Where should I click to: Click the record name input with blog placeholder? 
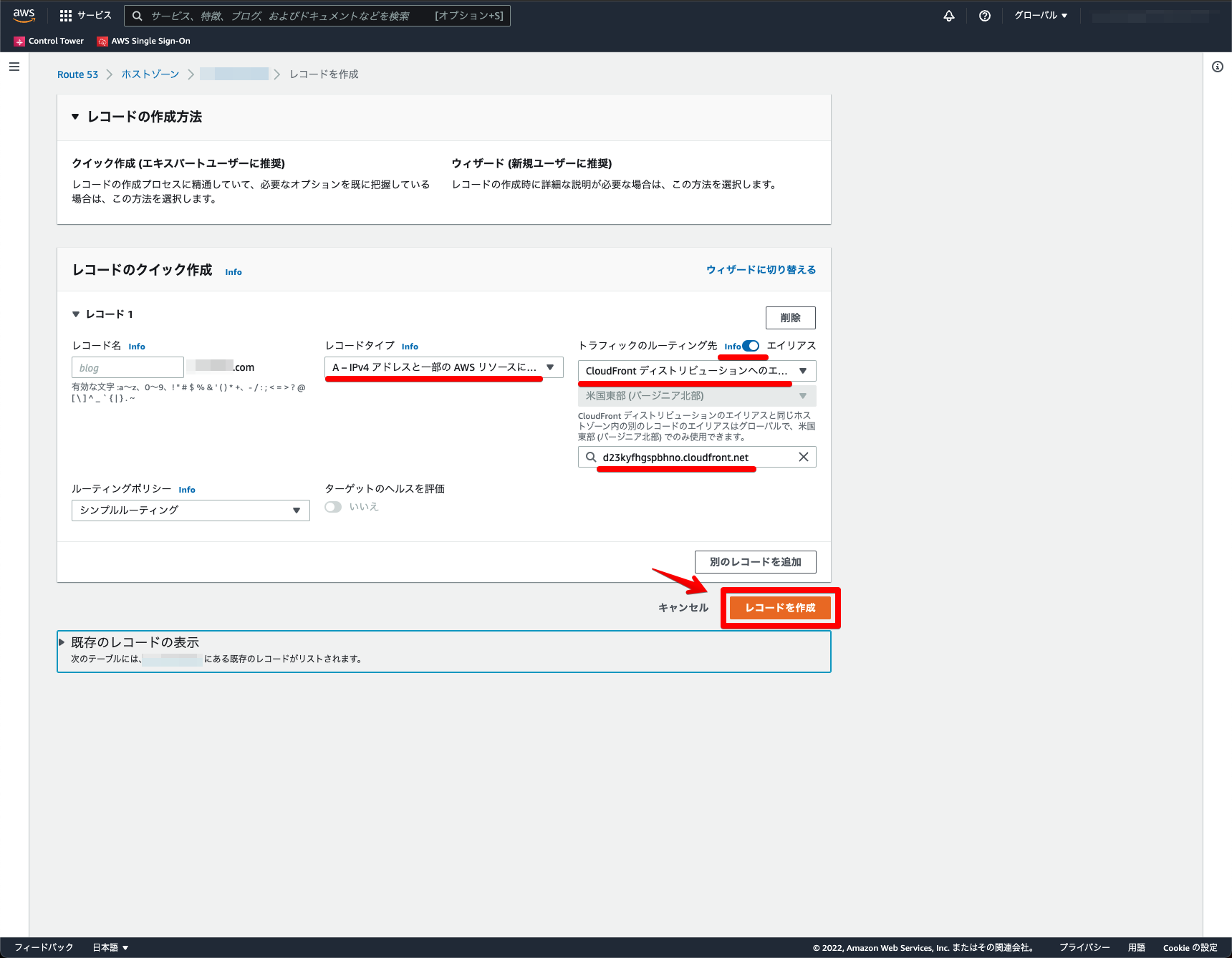point(127,367)
